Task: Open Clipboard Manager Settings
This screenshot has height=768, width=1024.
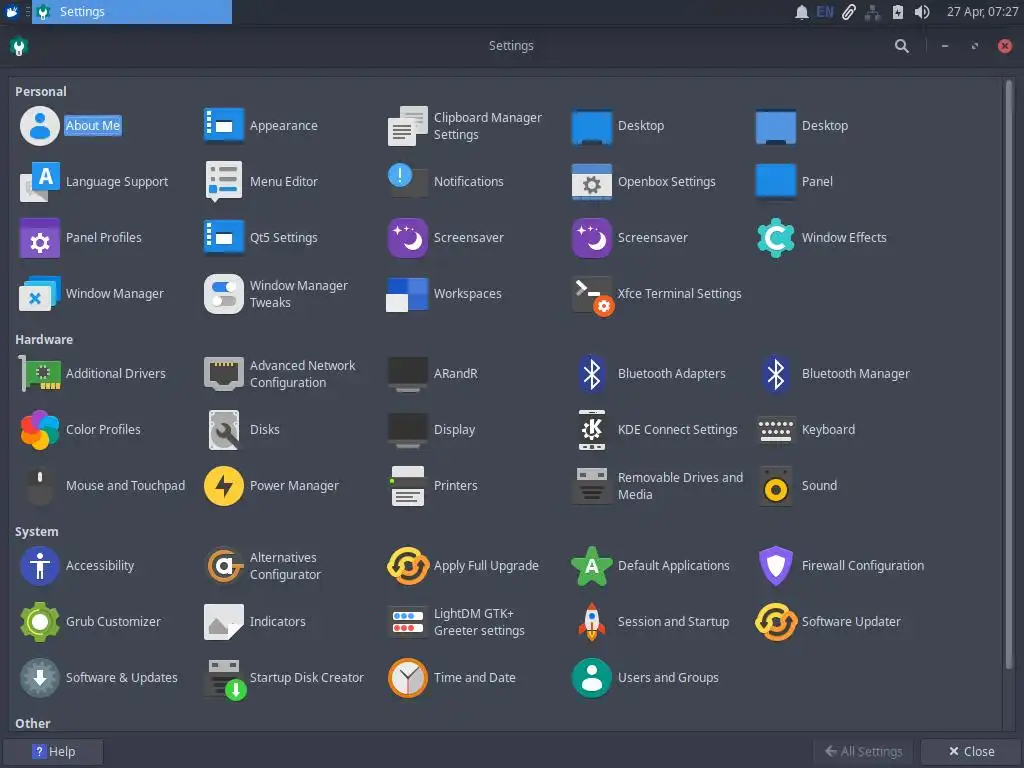Action: pos(465,125)
